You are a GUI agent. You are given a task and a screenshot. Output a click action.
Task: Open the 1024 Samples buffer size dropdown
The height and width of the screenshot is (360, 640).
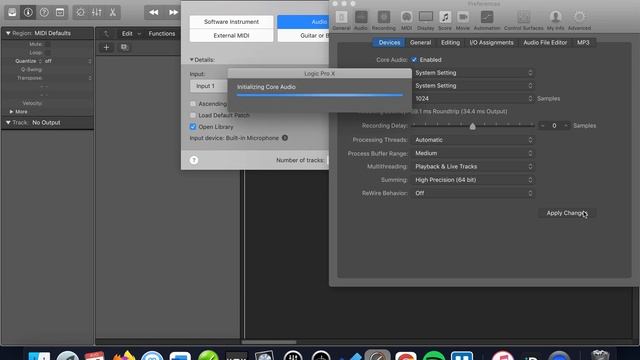point(473,98)
